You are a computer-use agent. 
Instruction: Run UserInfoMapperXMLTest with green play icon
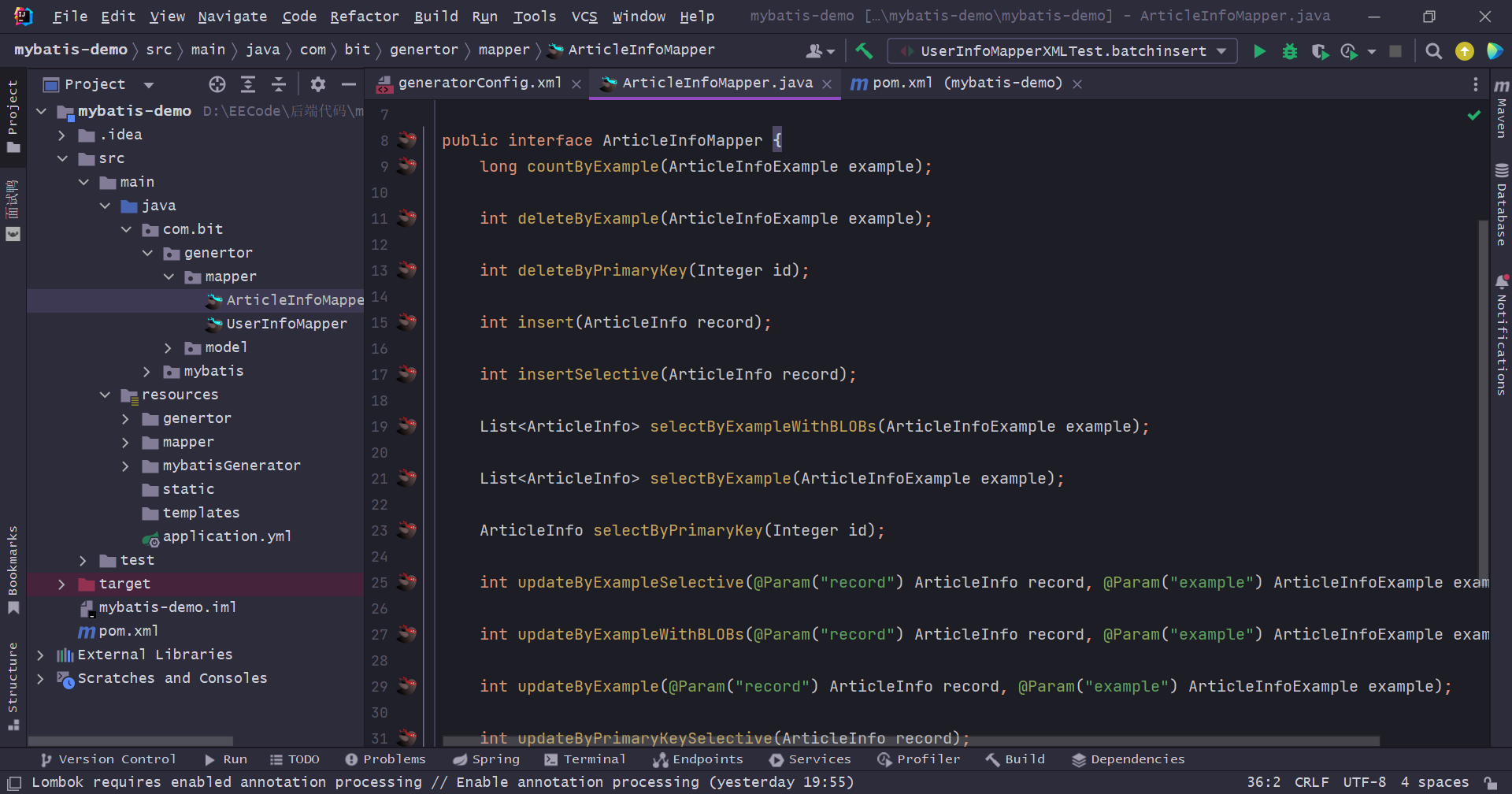coord(1259,51)
